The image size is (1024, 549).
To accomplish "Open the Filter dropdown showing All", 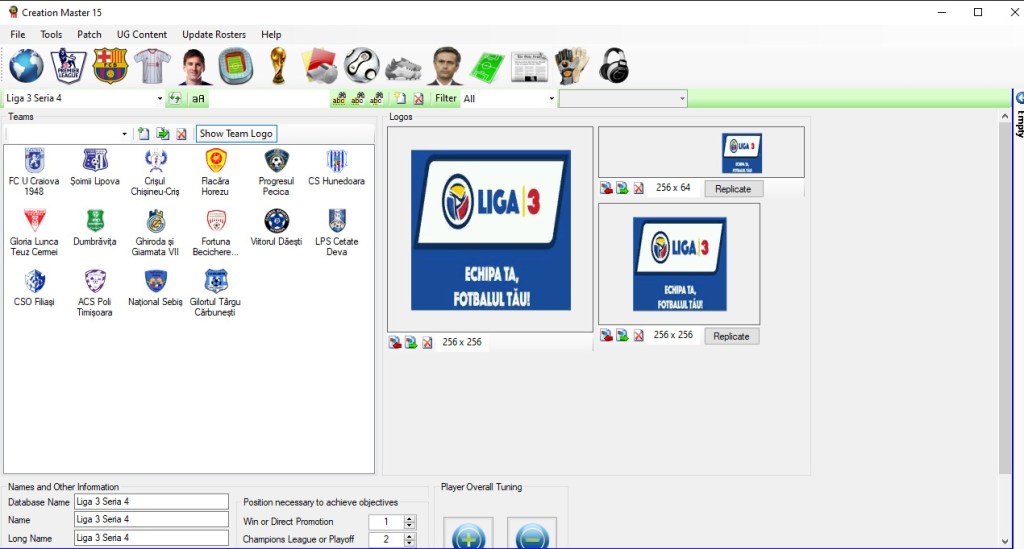I will 551,99.
